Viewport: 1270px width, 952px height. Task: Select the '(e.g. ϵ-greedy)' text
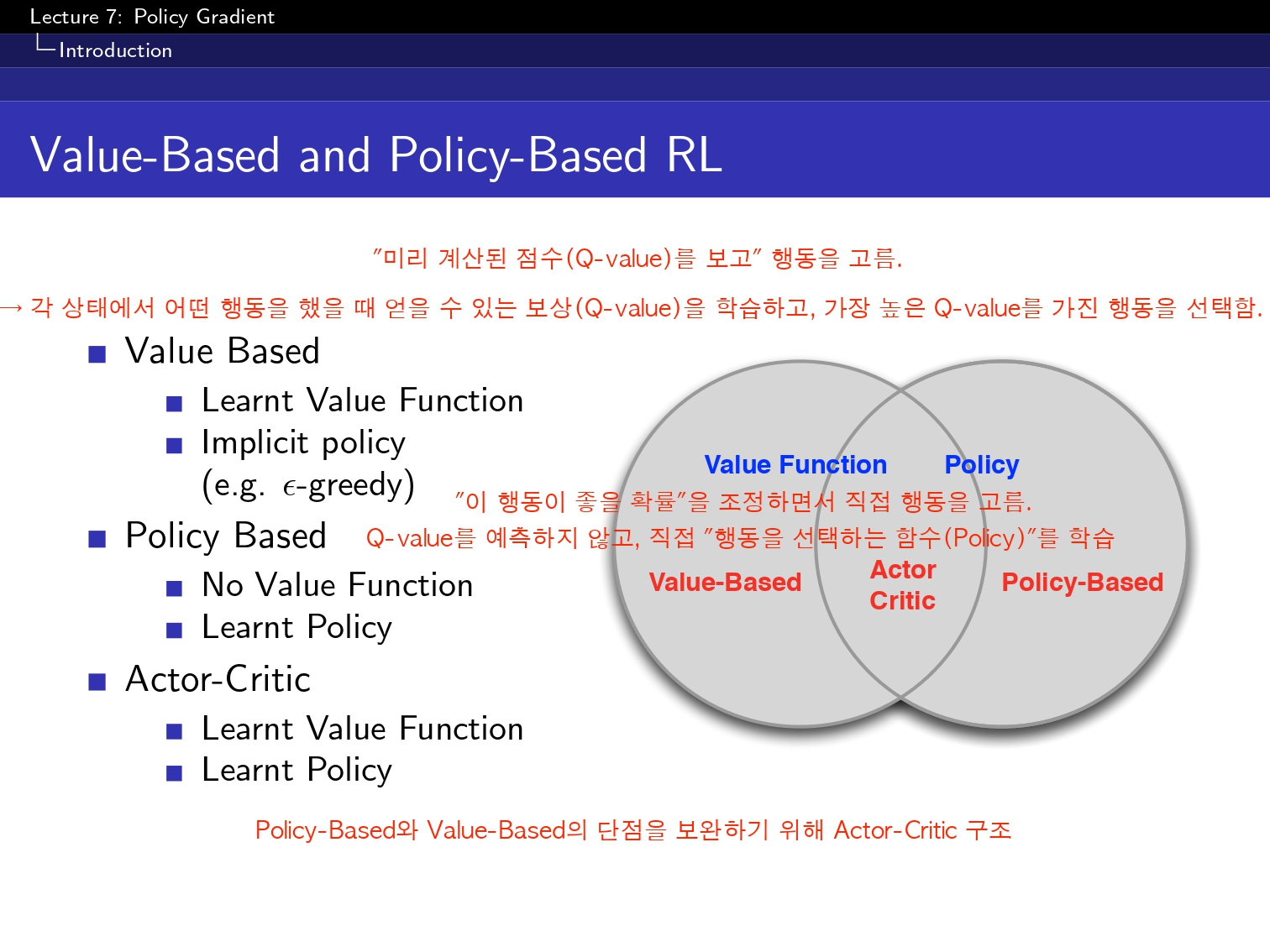pyautogui.click(x=308, y=485)
